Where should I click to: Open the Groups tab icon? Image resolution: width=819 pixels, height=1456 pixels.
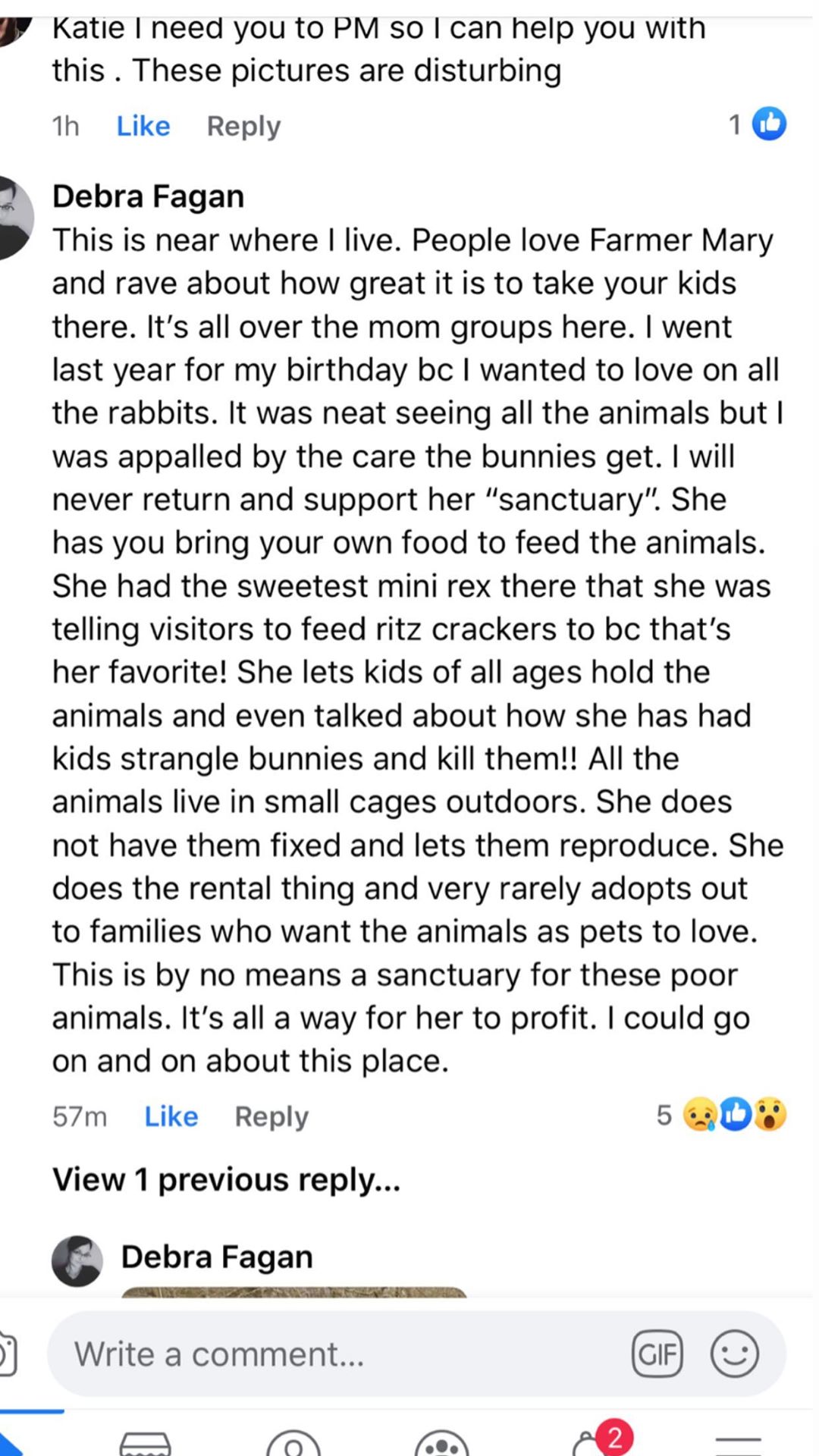click(x=444, y=1443)
